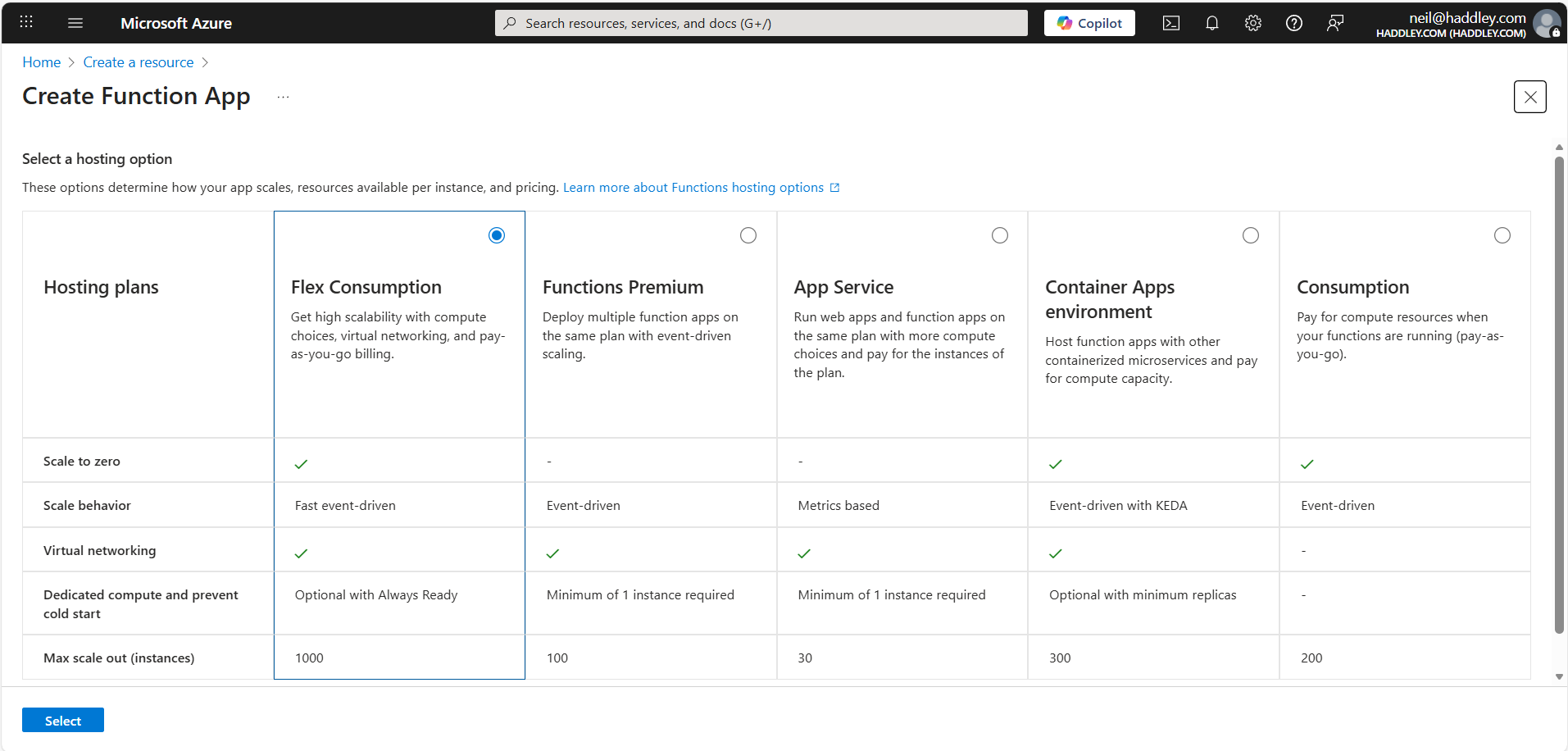Send feedback to Microsoft
The image size is (1568, 751).
(1335, 23)
